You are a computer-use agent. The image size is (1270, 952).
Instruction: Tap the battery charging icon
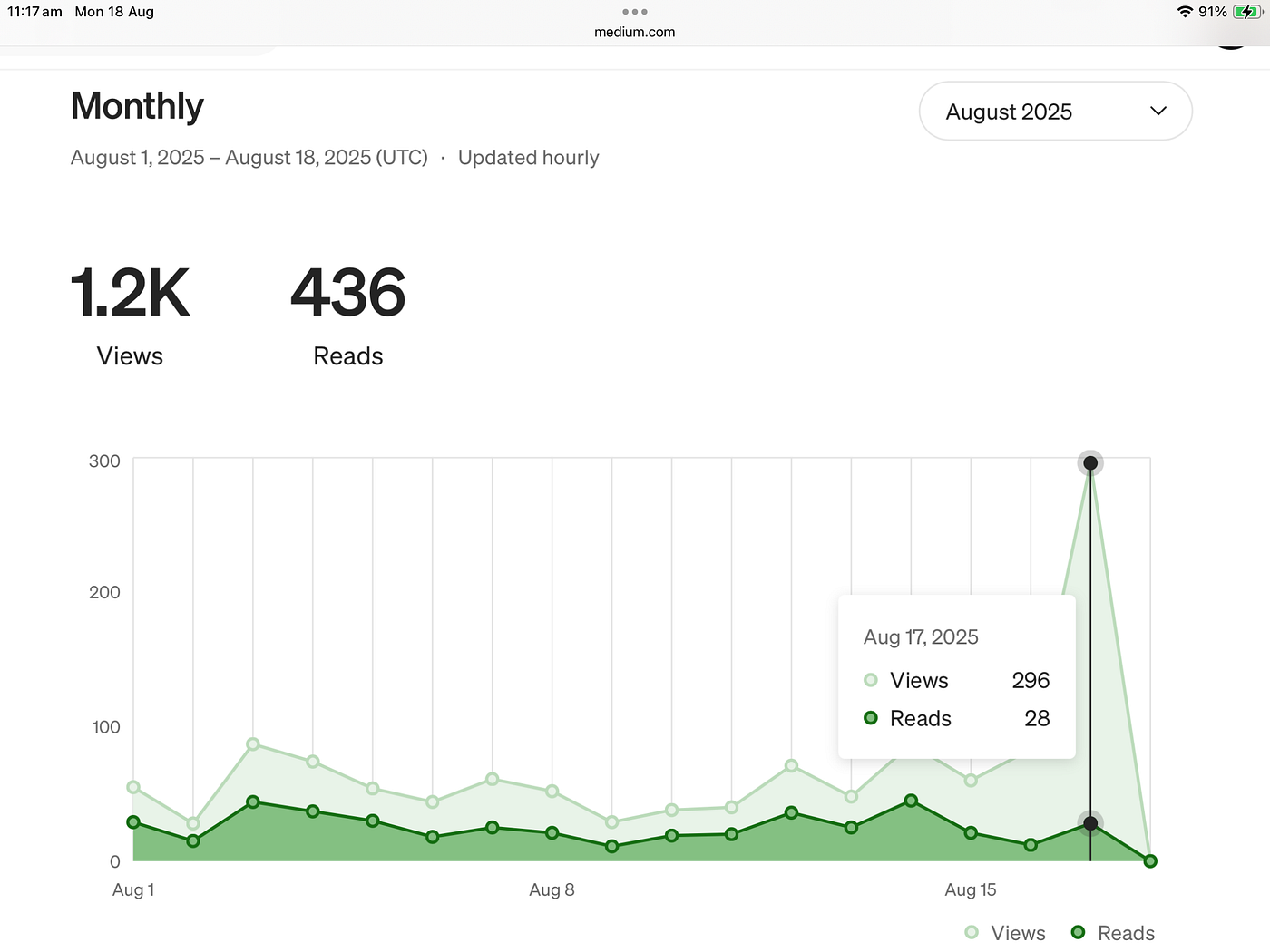pyautogui.click(x=1248, y=12)
